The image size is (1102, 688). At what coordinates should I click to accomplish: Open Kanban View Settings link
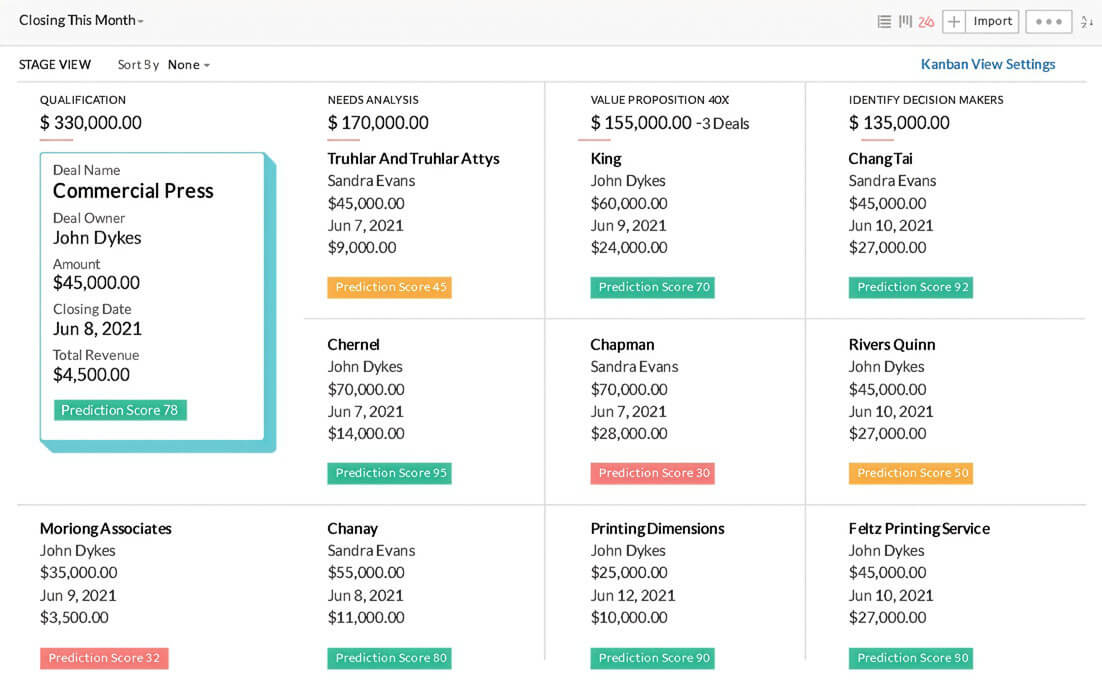(987, 64)
